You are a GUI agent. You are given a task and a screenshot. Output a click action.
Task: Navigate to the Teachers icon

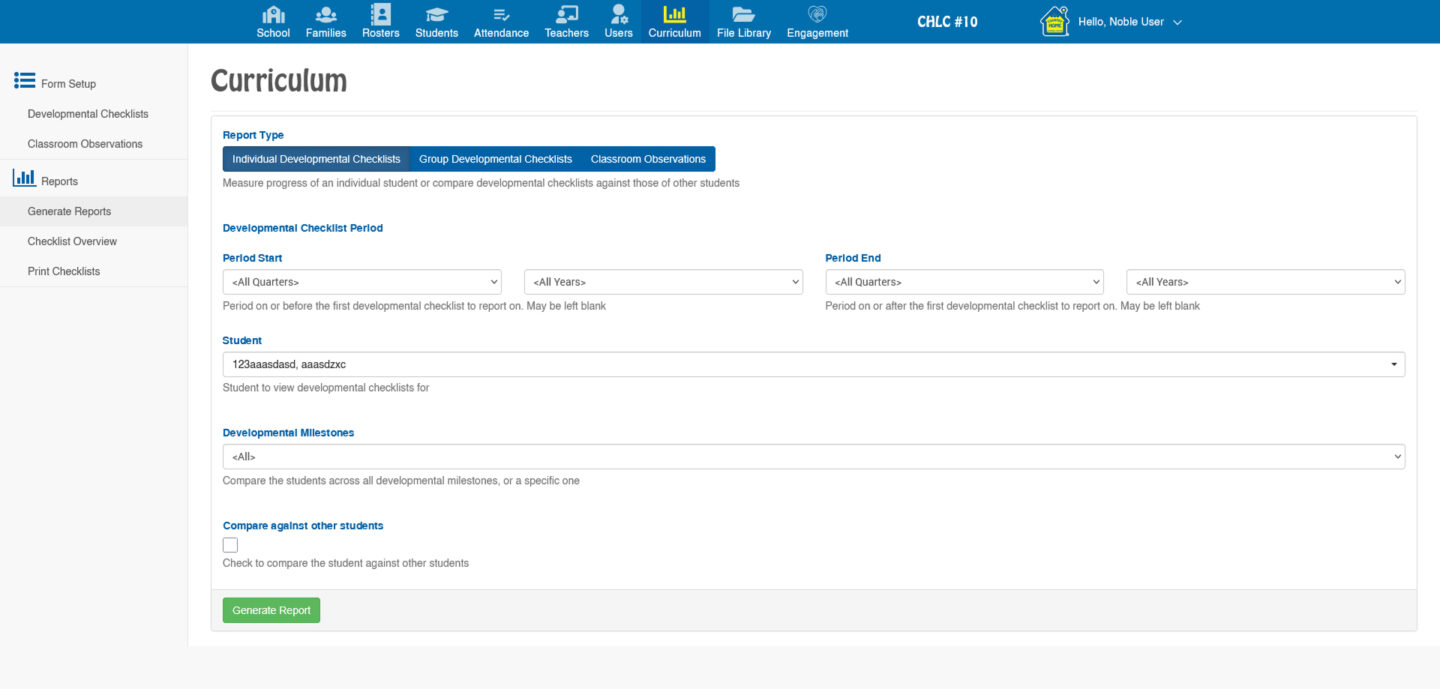pyautogui.click(x=566, y=15)
